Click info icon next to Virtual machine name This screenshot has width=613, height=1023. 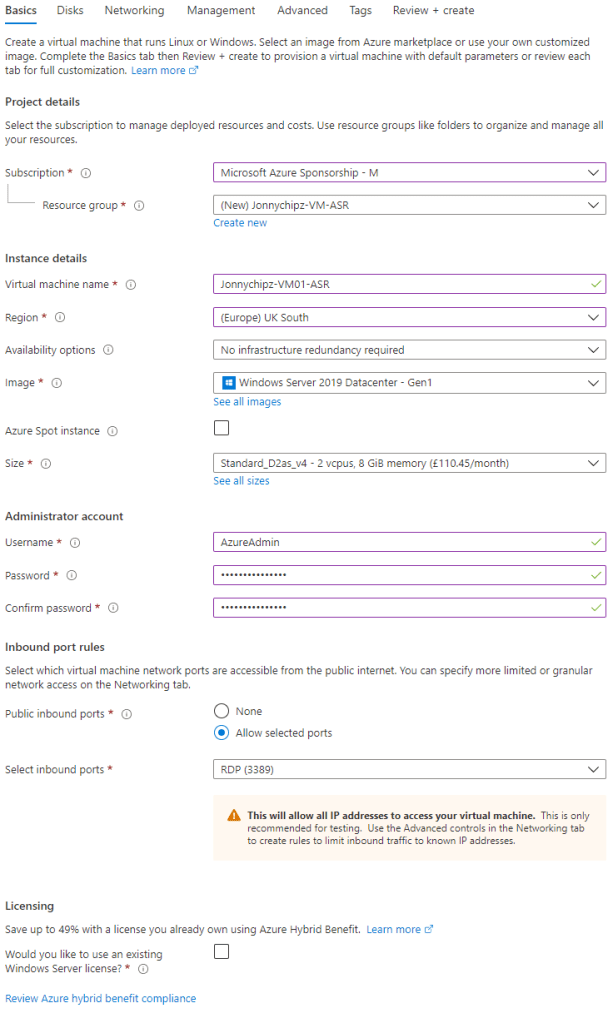130,285
